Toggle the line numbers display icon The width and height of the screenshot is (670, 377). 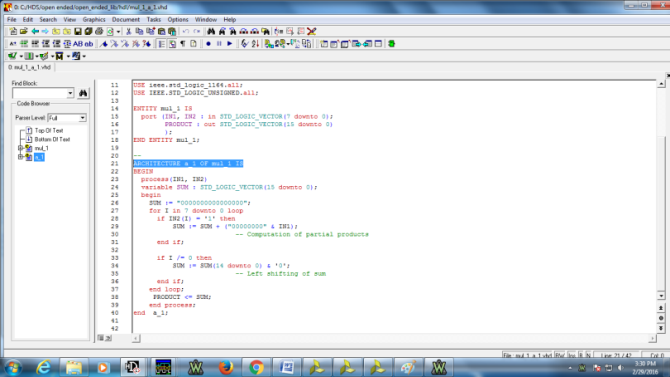tap(162, 44)
